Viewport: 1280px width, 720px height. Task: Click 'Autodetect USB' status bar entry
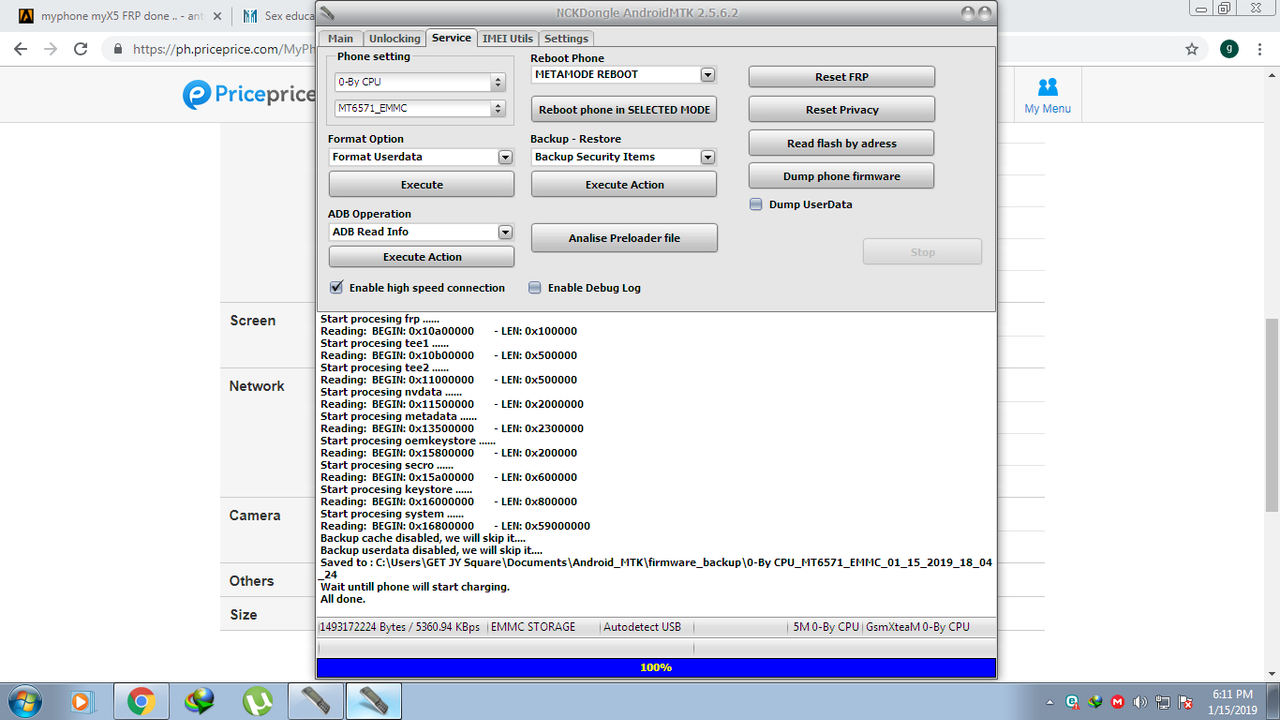[643, 627]
